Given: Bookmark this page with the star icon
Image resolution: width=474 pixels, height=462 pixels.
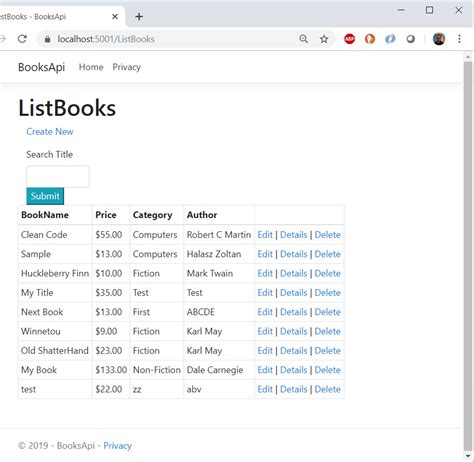Looking at the screenshot, I should pyautogui.click(x=324, y=39).
